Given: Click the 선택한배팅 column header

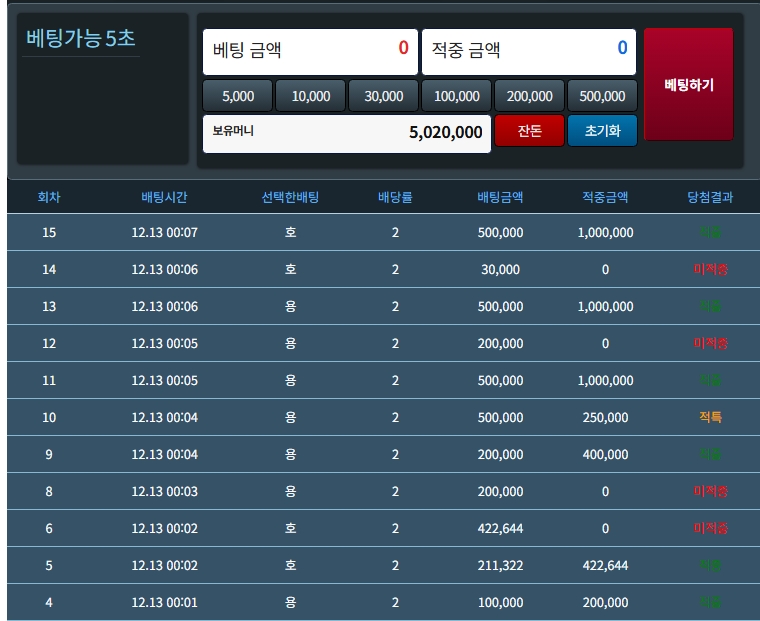Looking at the screenshot, I should pos(290,197).
